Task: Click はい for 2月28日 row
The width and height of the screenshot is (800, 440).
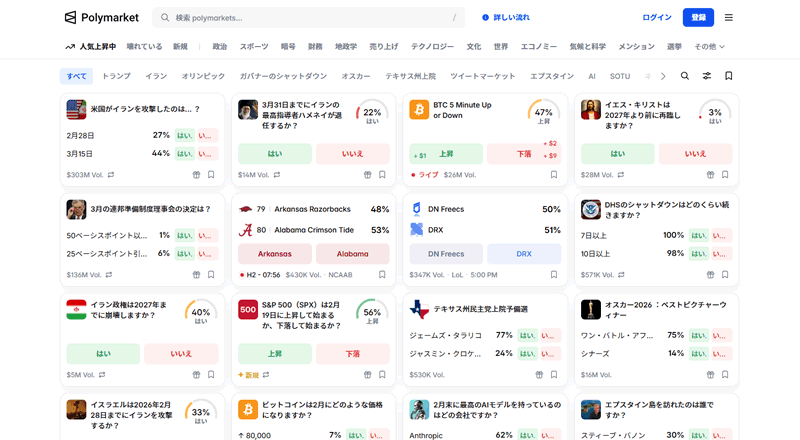Action: (184, 136)
